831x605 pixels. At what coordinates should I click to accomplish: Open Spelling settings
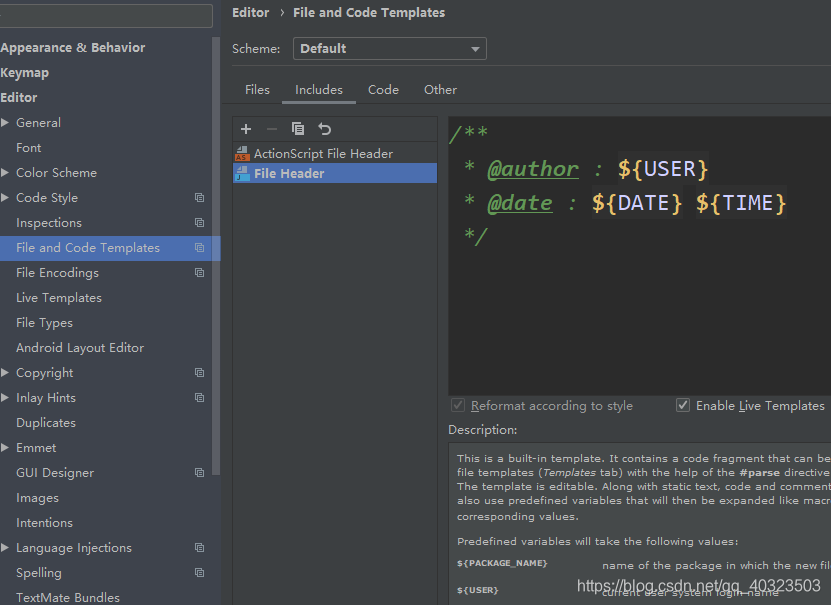pos(39,573)
